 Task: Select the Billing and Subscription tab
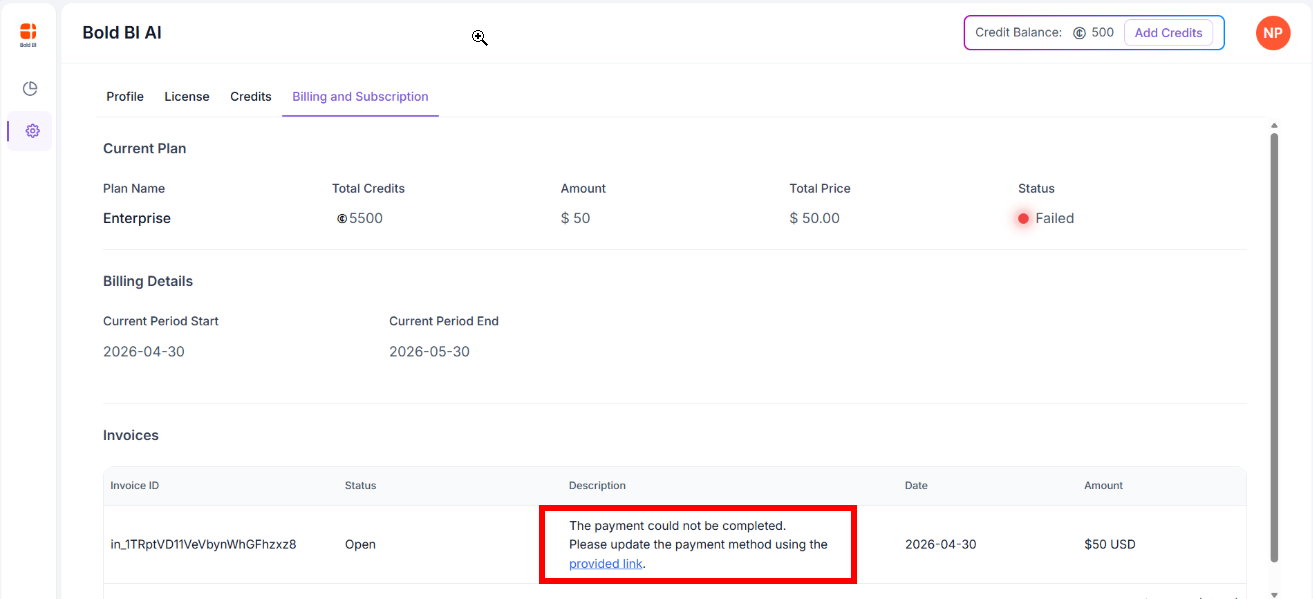coord(360,97)
